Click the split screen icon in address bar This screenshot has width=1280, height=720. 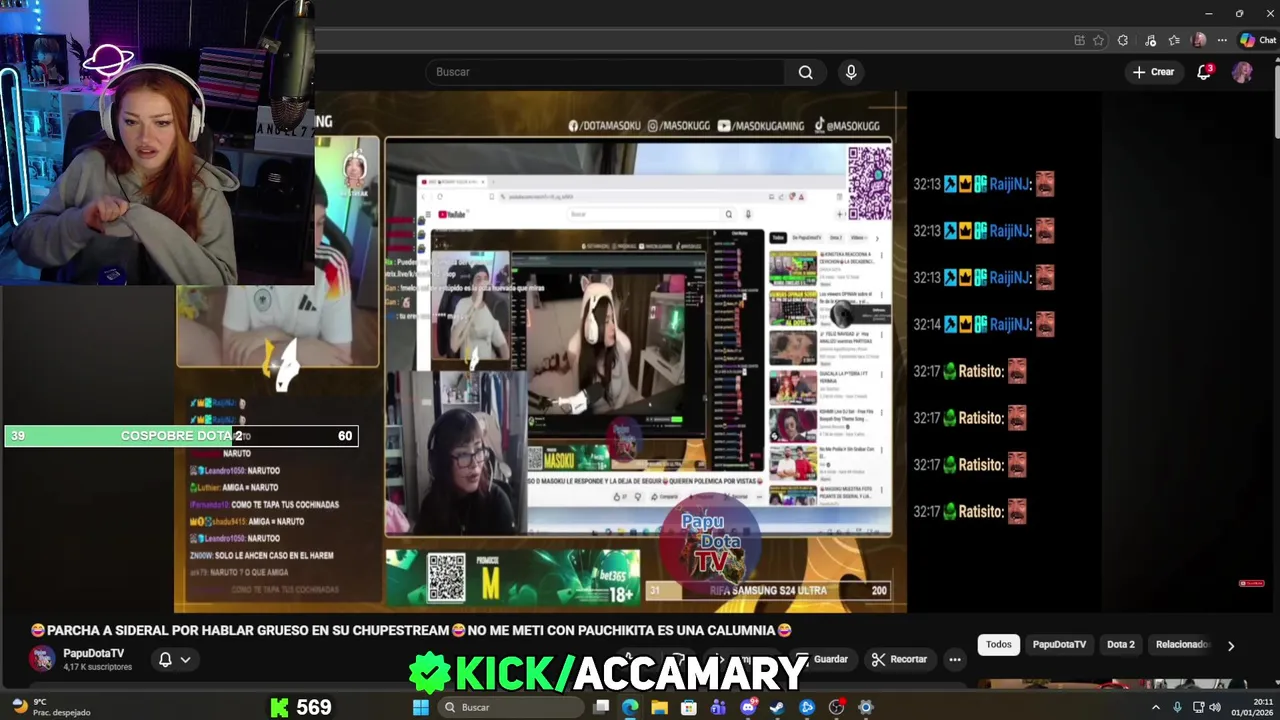pos(1079,40)
